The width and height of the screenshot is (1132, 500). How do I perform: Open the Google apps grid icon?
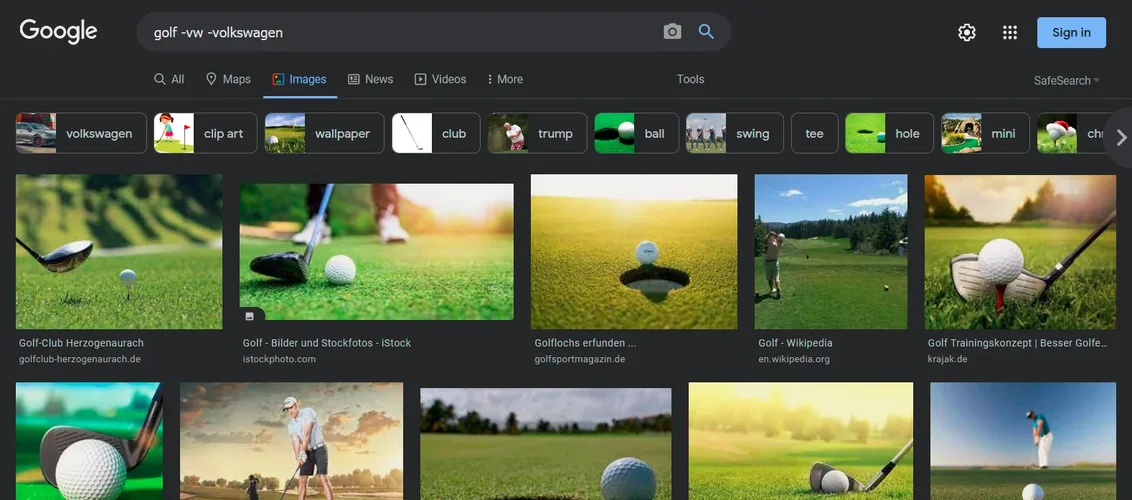(1010, 32)
